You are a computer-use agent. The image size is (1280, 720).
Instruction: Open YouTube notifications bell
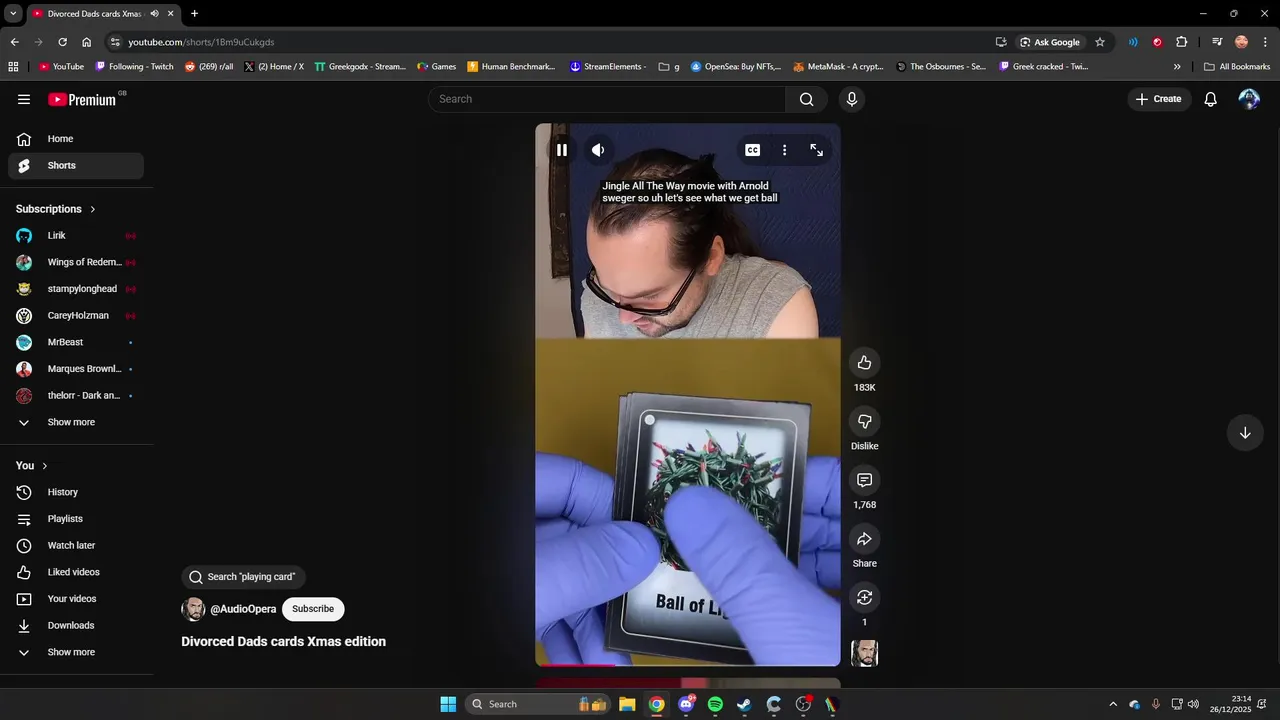click(1210, 99)
